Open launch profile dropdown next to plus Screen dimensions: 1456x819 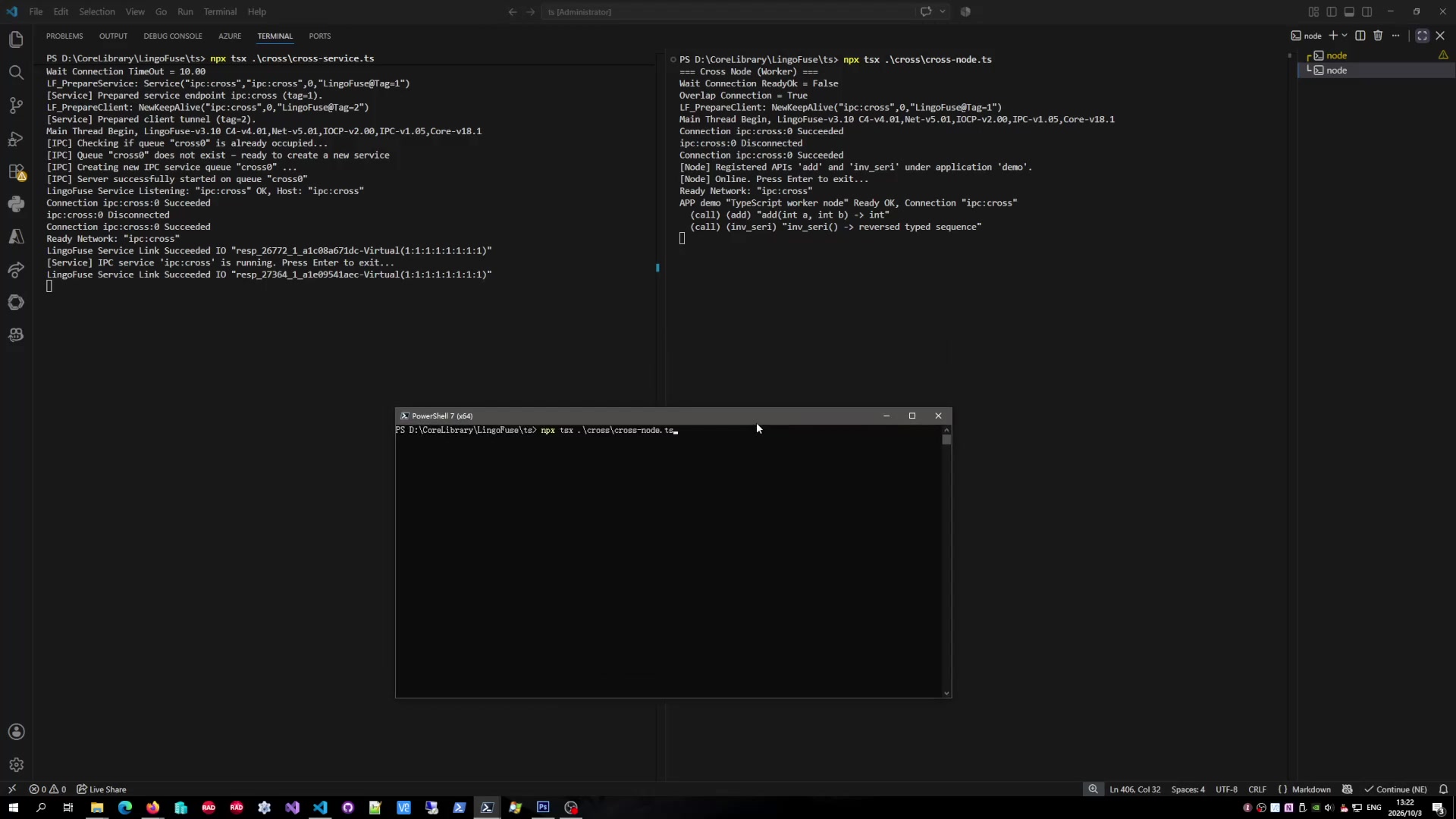[1345, 36]
